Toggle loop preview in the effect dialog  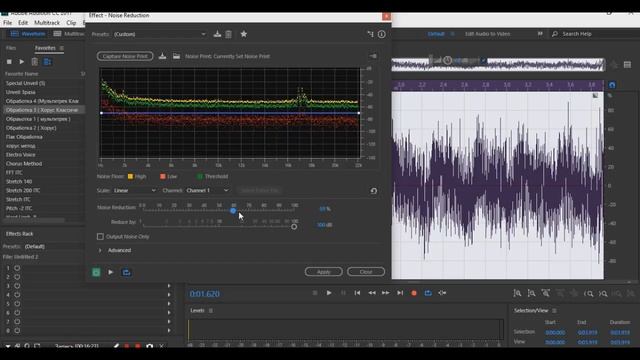(126, 272)
